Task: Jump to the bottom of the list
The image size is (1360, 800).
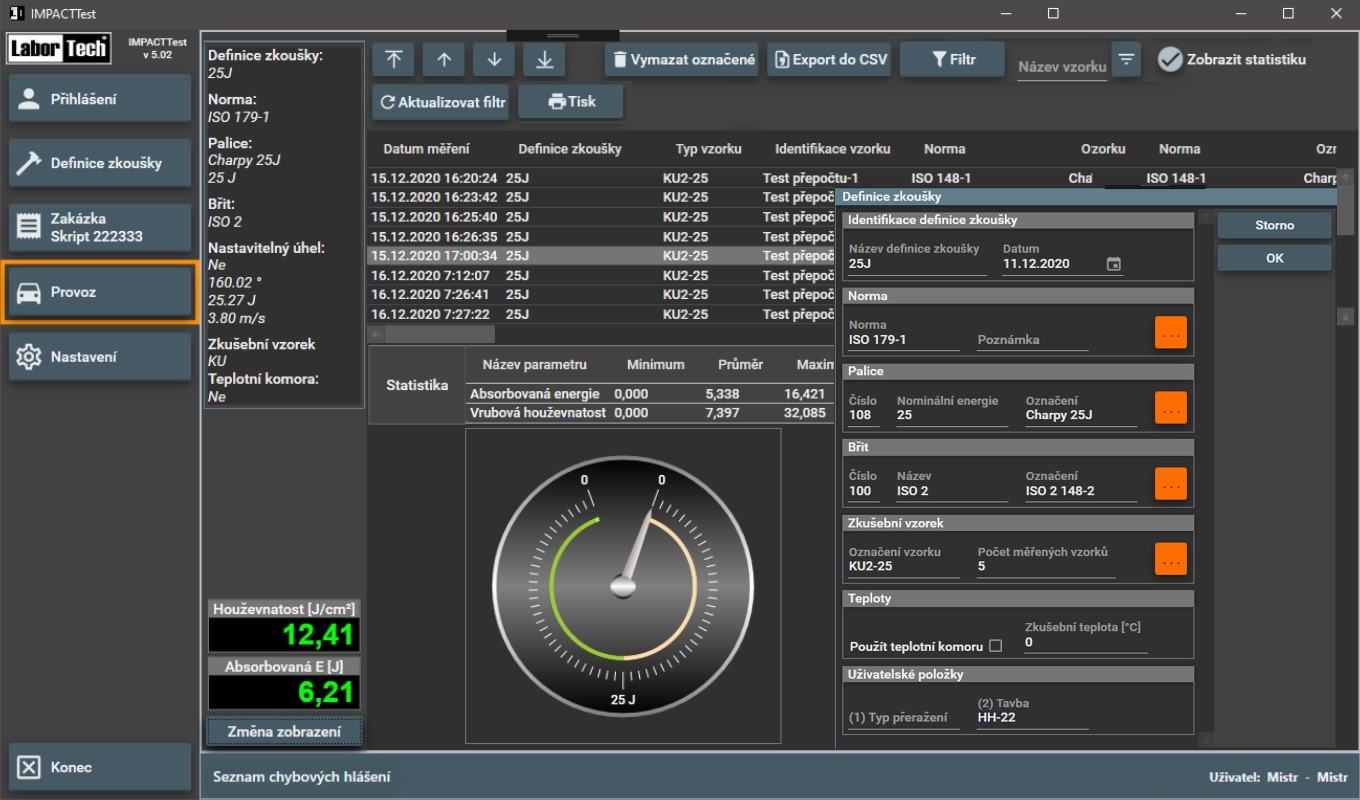Action: (x=544, y=60)
